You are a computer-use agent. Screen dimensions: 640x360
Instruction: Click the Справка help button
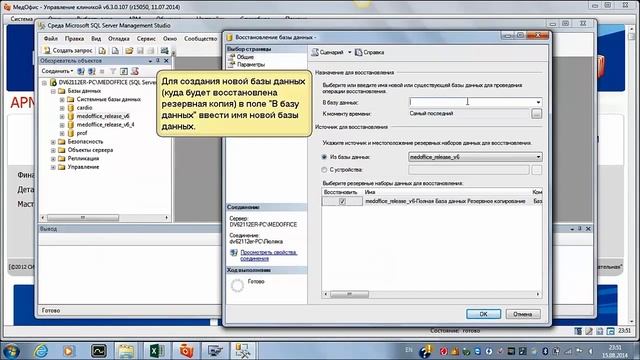coord(369,52)
